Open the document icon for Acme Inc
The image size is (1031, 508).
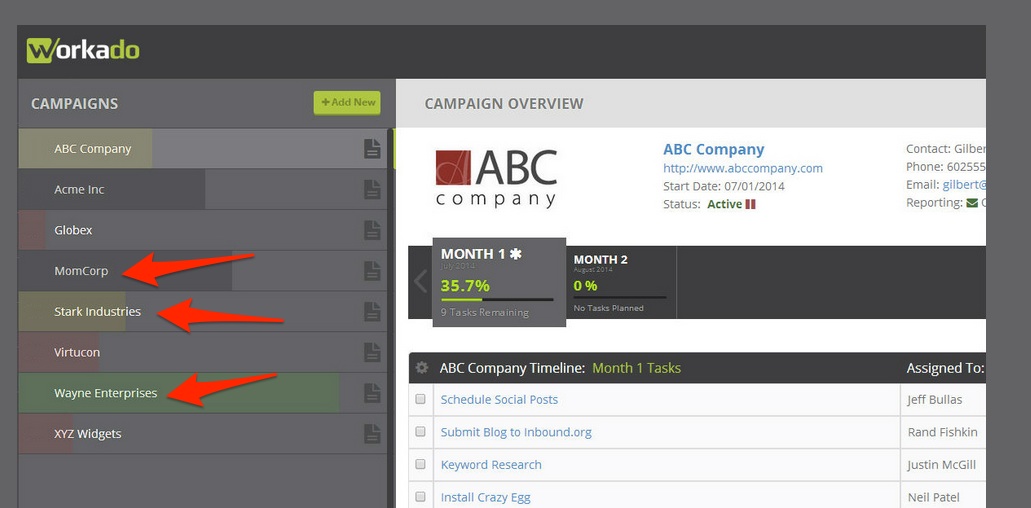(x=372, y=190)
